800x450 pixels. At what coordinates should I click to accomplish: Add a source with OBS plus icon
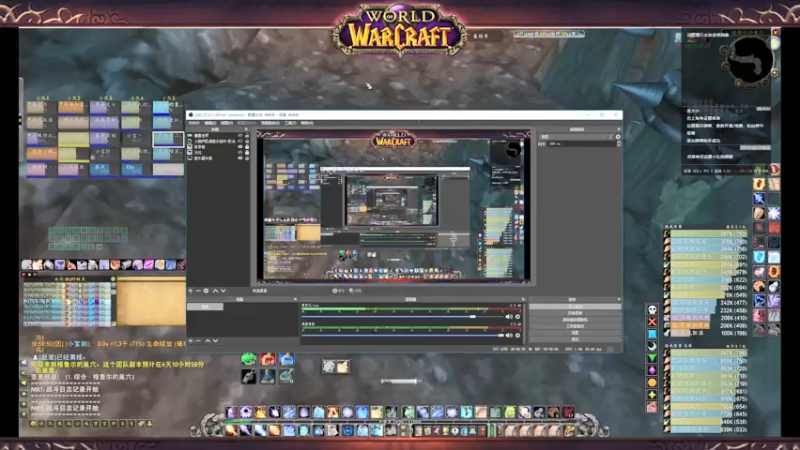click(191, 291)
